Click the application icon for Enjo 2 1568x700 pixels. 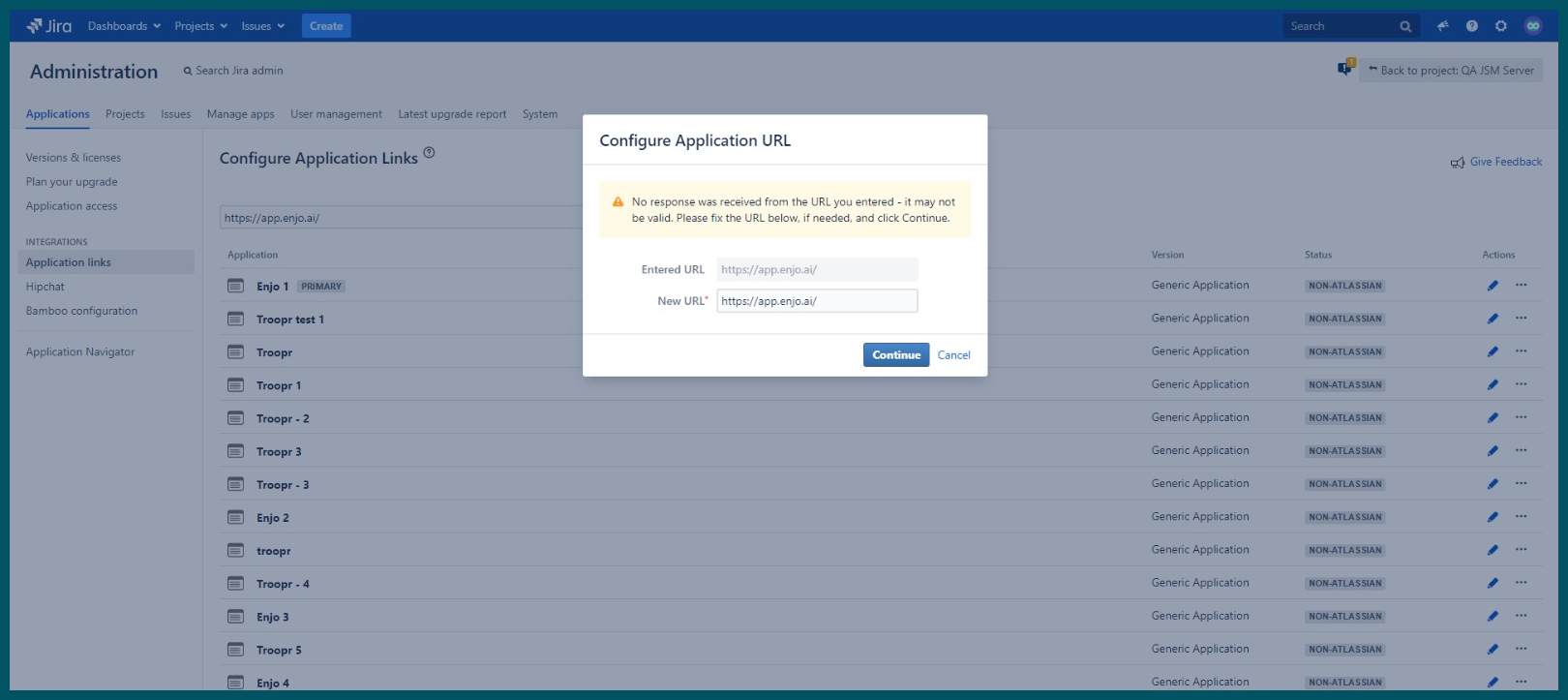(x=235, y=517)
